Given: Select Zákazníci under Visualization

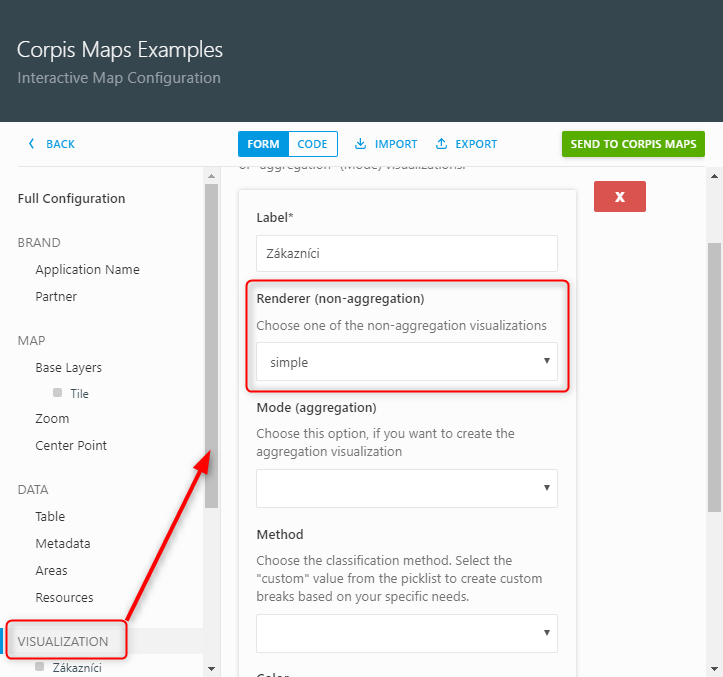Looking at the screenshot, I should (77, 668).
